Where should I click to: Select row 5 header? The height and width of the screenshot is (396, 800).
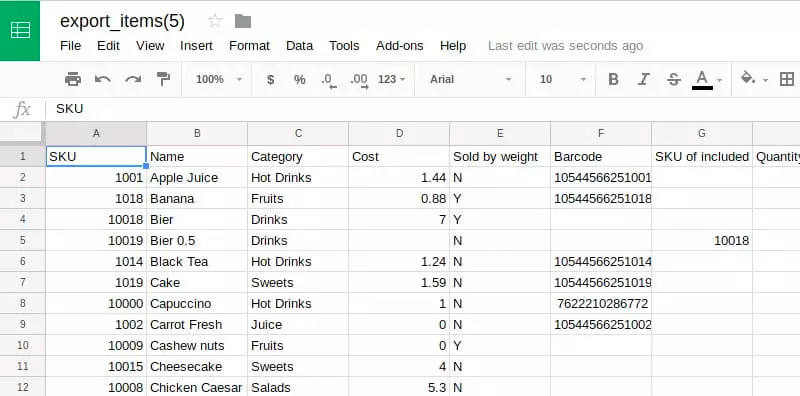coord(22,240)
